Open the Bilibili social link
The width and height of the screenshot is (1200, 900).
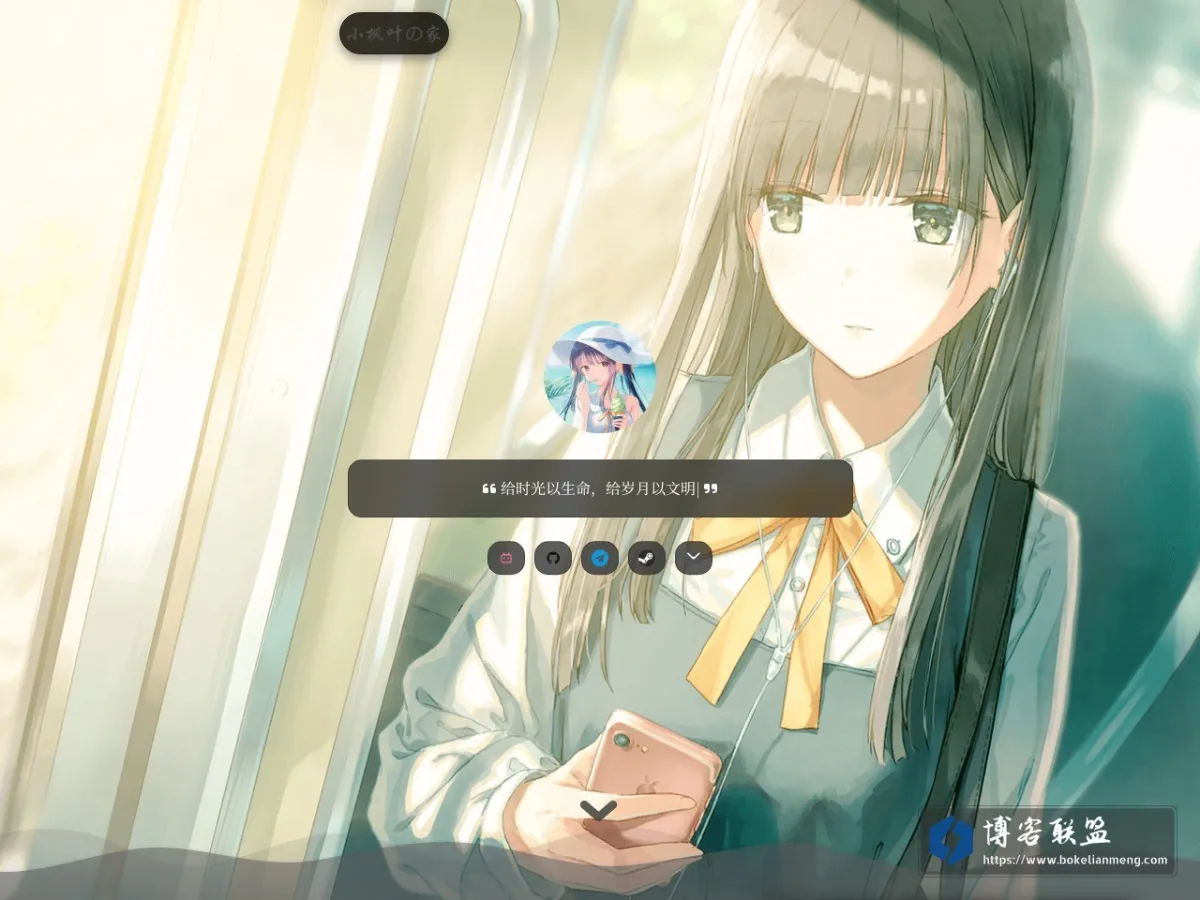point(506,558)
